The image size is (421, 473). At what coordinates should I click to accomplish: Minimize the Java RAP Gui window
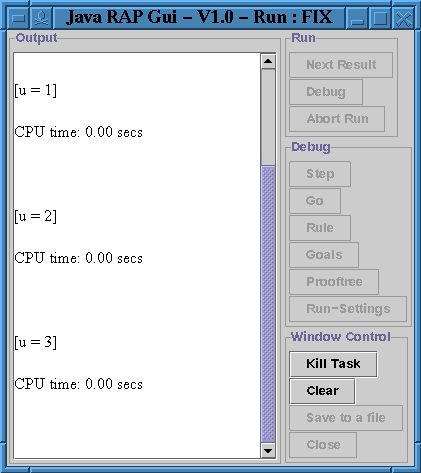(357, 18)
